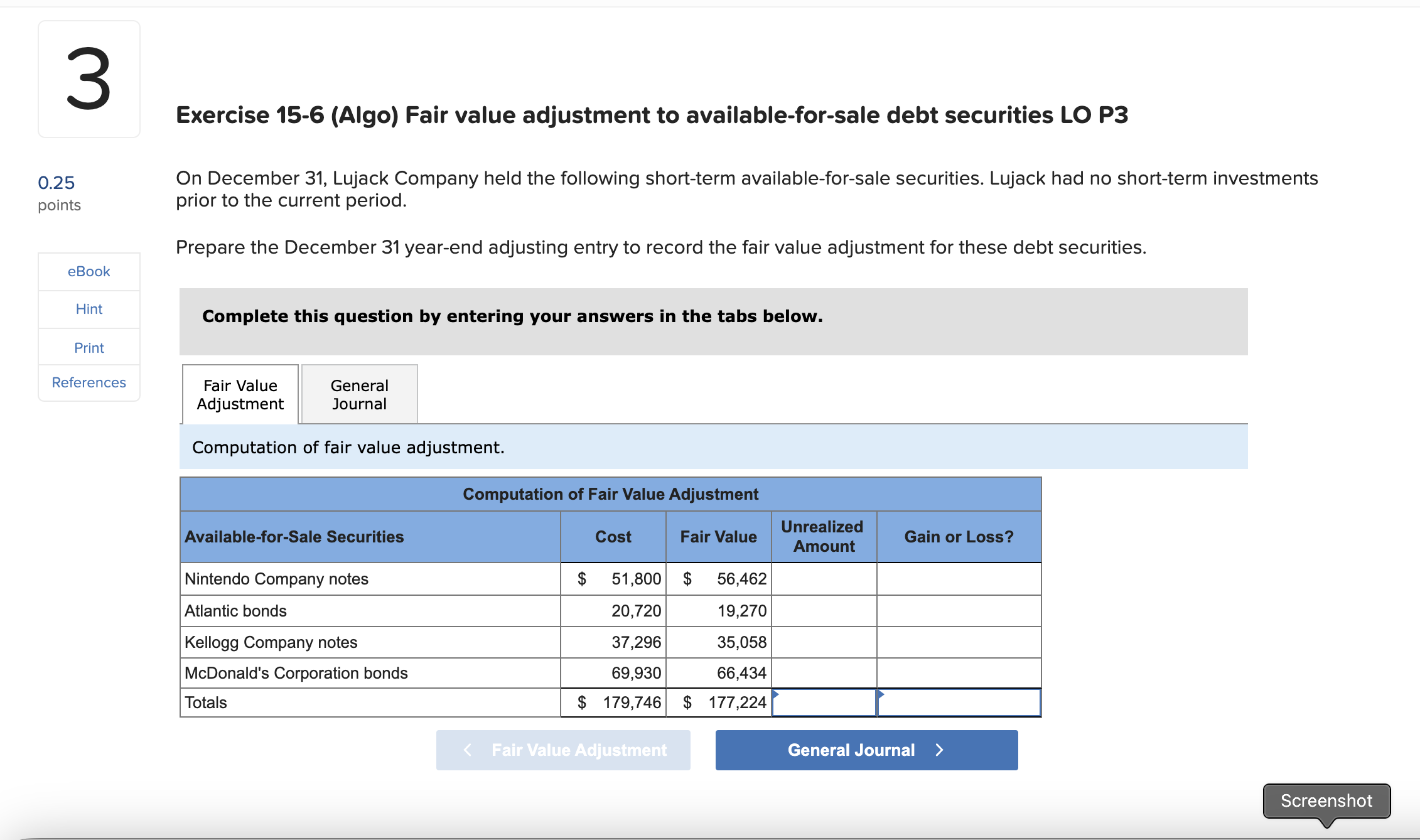Select the Fair Value Adjustment tab

(x=239, y=394)
